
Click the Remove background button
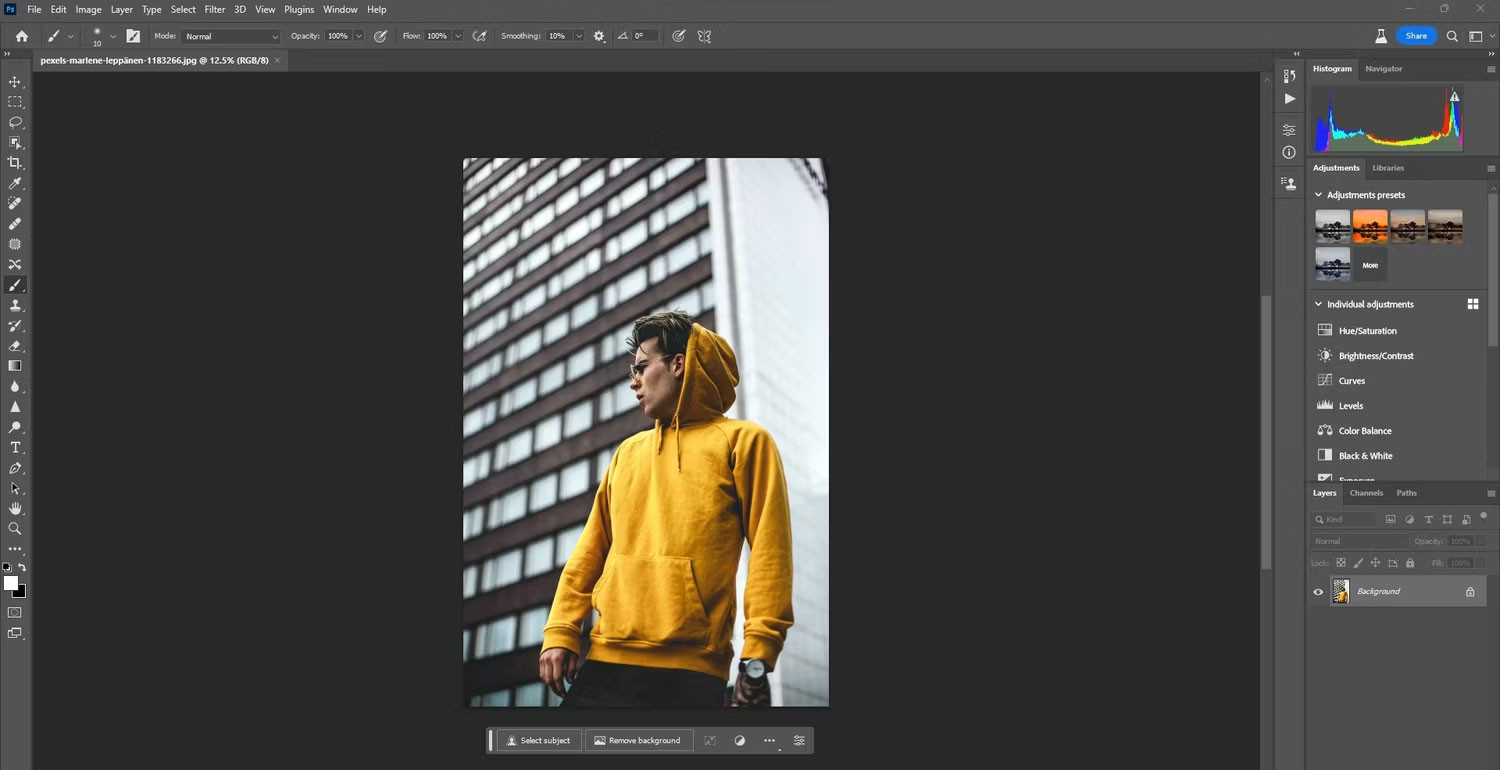637,741
